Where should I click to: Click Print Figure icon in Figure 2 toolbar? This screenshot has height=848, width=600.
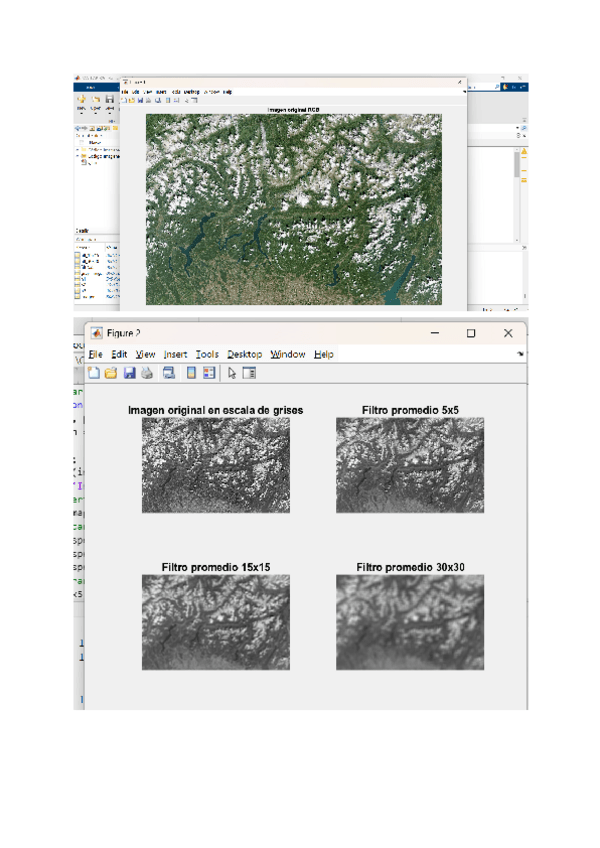[x=146, y=373]
